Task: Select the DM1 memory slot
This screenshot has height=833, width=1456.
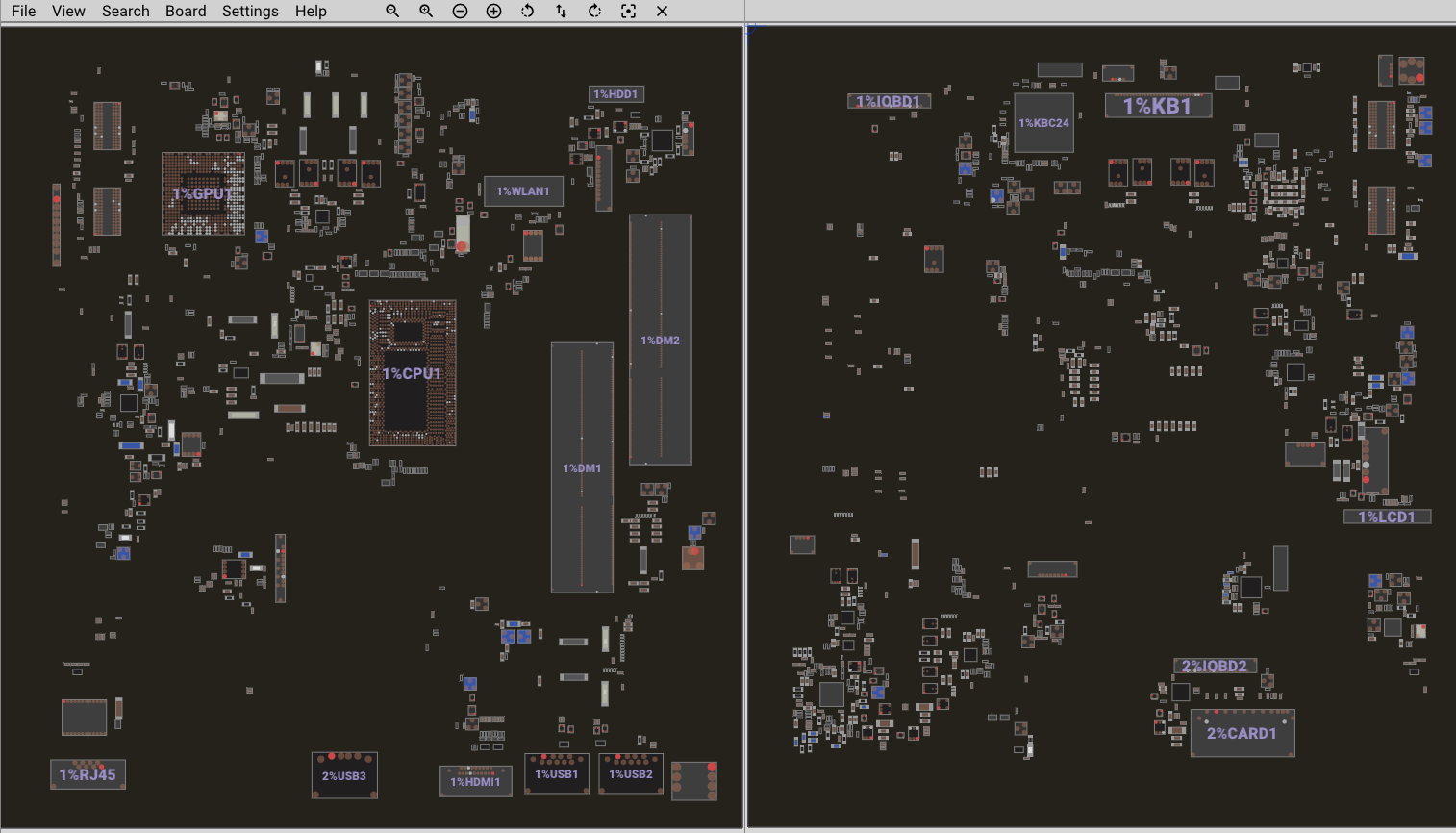Action: pyautogui.click(x=582, y=467)
